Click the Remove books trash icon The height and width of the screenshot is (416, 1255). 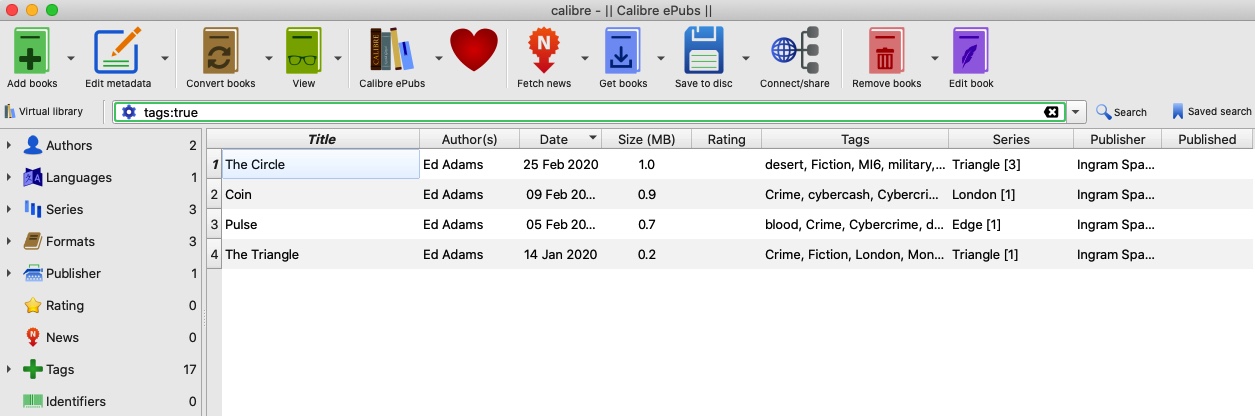pyautogui.click(x=886, y=50)
